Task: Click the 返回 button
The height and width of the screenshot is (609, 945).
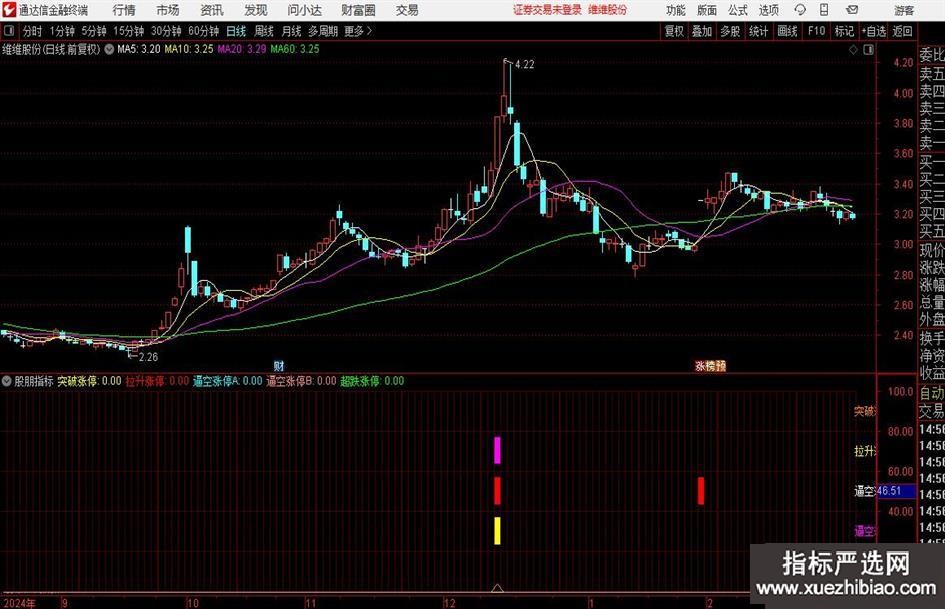Action: [902, 31]
